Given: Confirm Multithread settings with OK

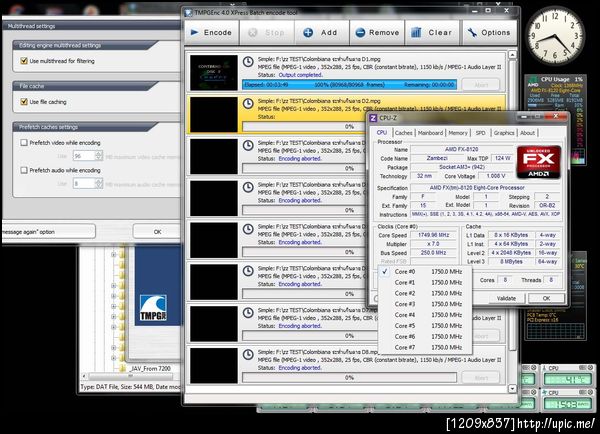Looking at the screenshot, I should pyautogui.click(x=157, y=232).
